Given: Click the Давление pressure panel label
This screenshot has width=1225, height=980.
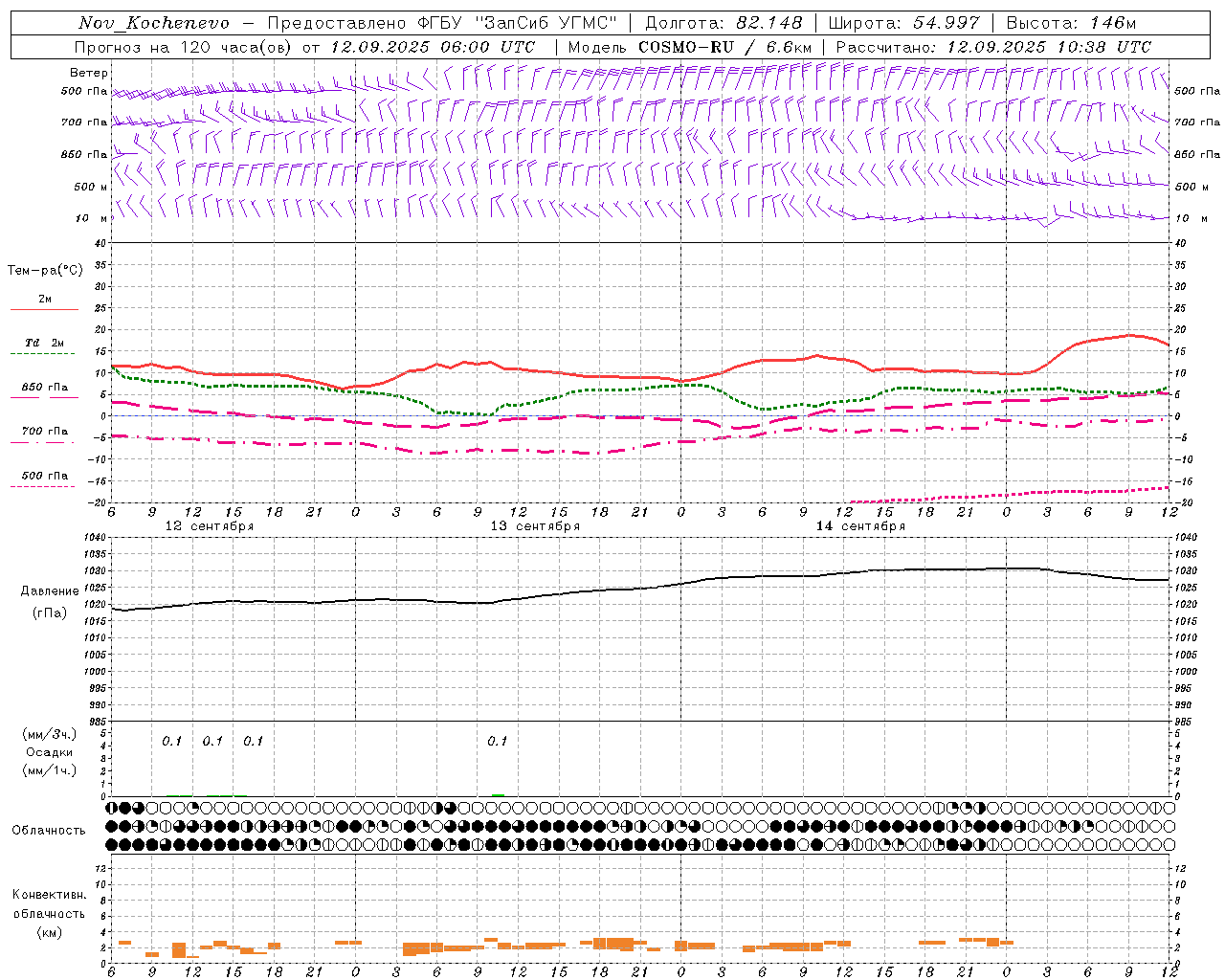Looking at the screenshot, I should tap(50, 591).
